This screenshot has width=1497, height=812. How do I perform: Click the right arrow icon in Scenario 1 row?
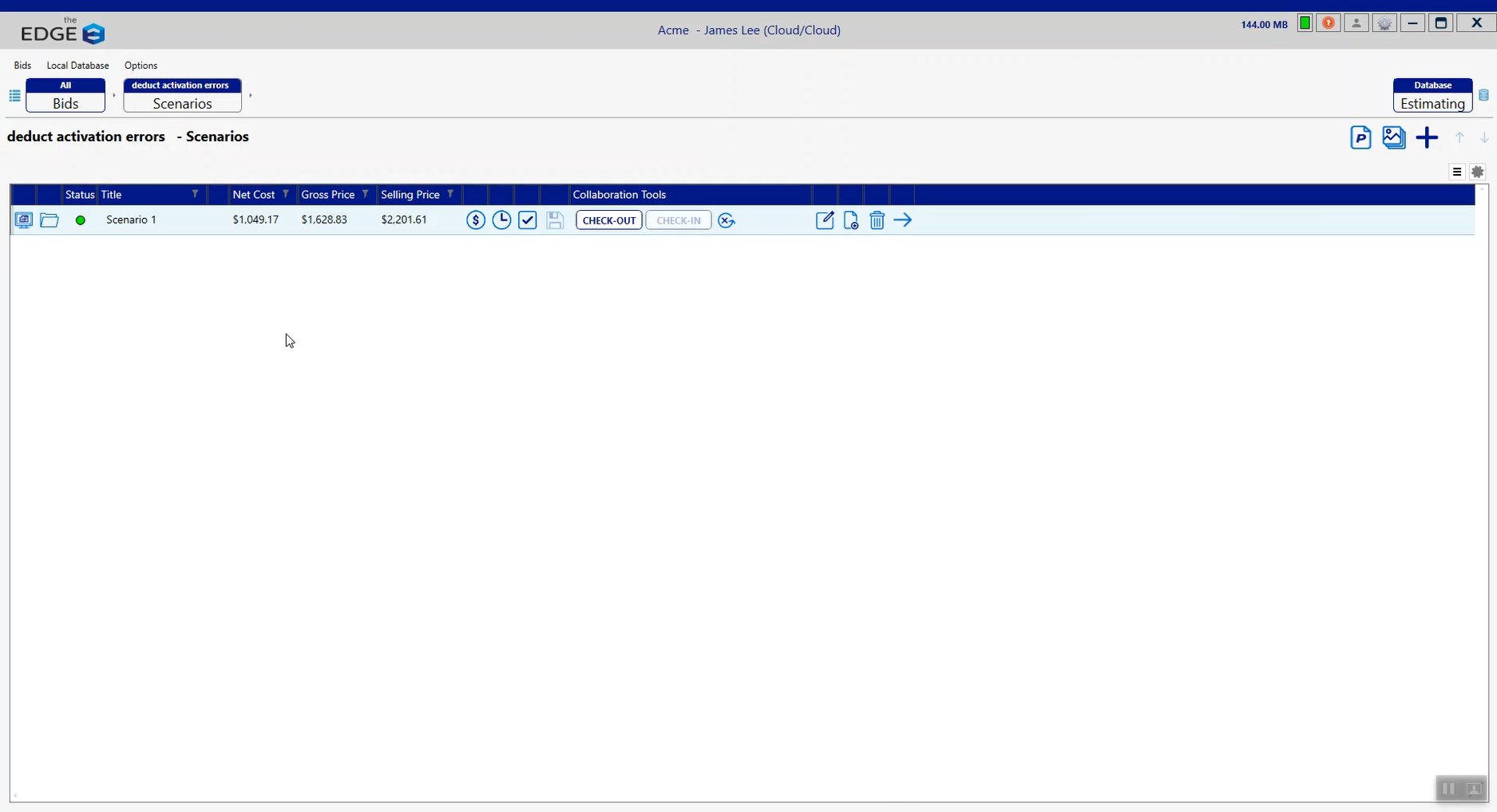(903, 220)
